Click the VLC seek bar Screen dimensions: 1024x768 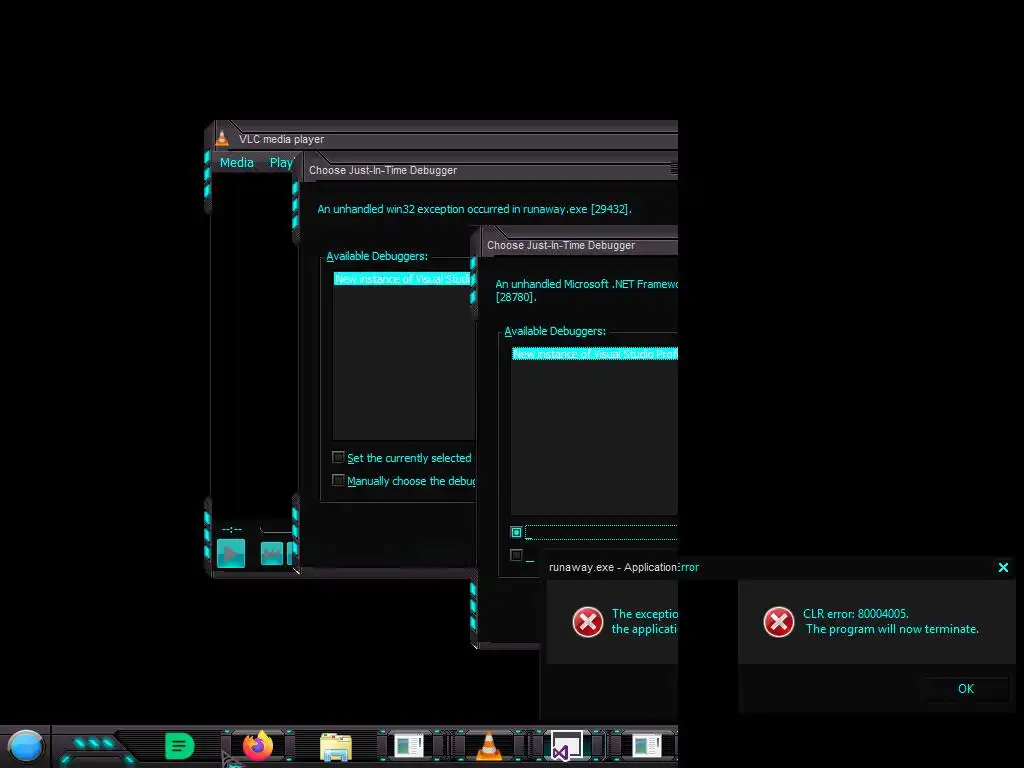(277, 528)
